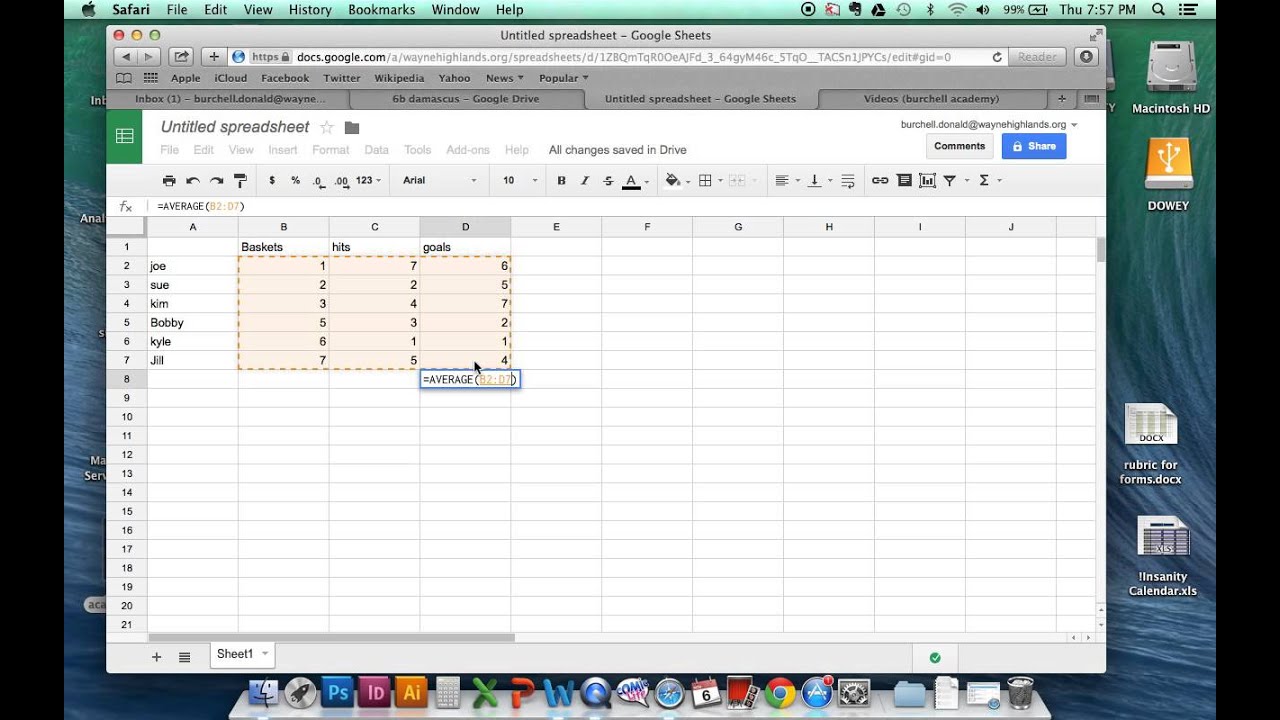This screenshot has width=1280, height=720.
Task: Open the all sheets list icon
Action: pos(184,657)
